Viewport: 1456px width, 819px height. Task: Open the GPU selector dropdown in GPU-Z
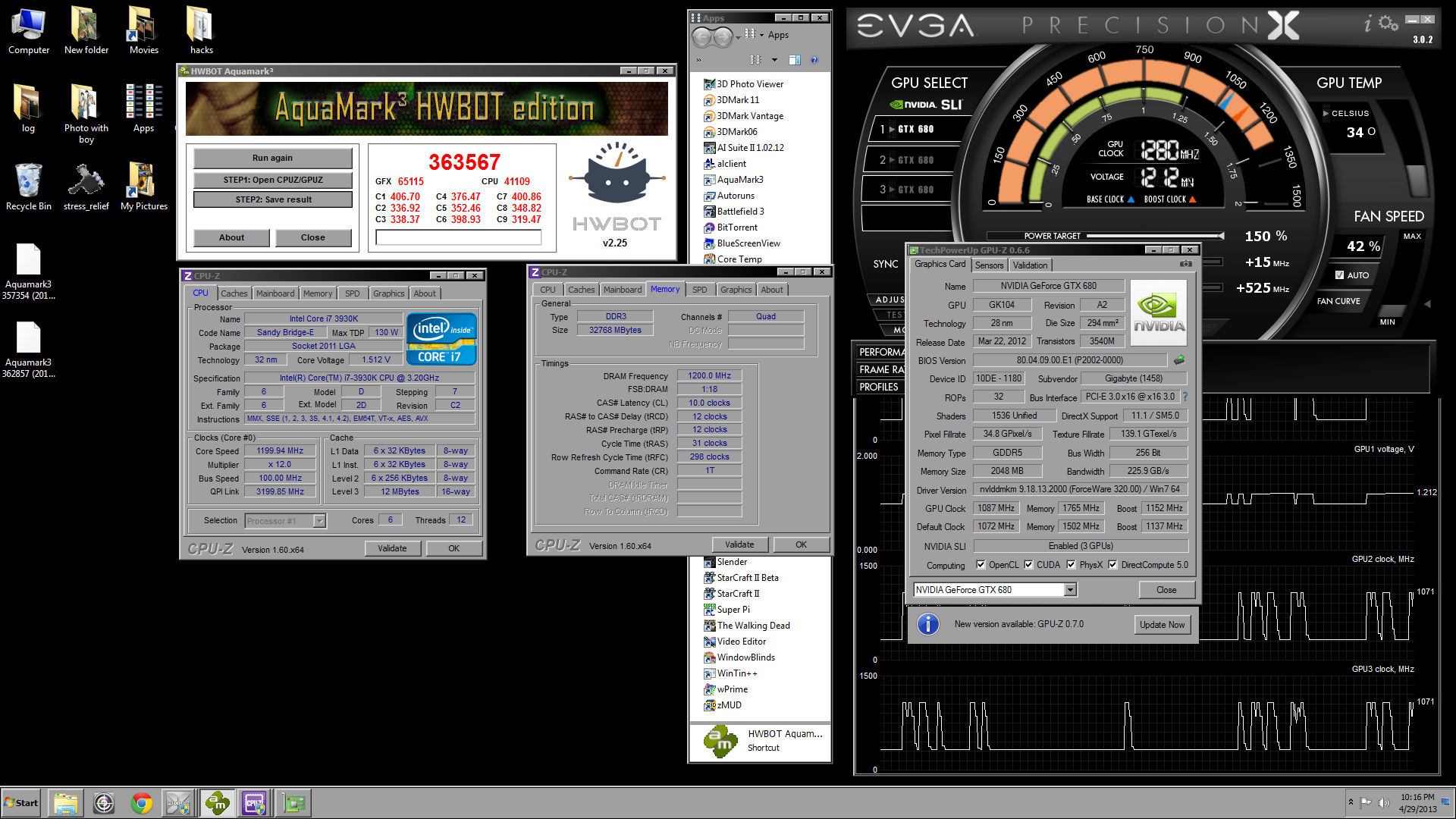pos(1070,590)
